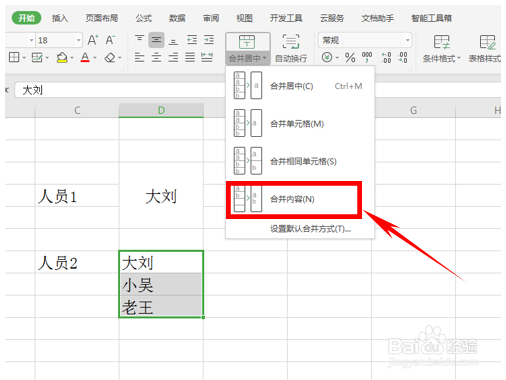Select column C header
Image resolution: width=506 pixels, height=380 pixels.
pyautogui.click(x=77, y=110)
